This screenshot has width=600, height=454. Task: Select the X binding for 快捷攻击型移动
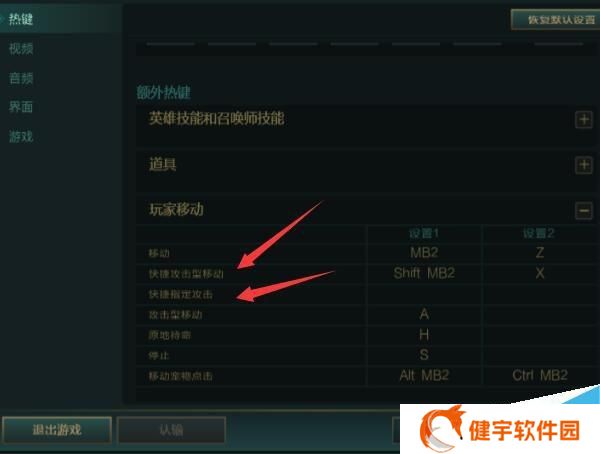click(540, 273)
